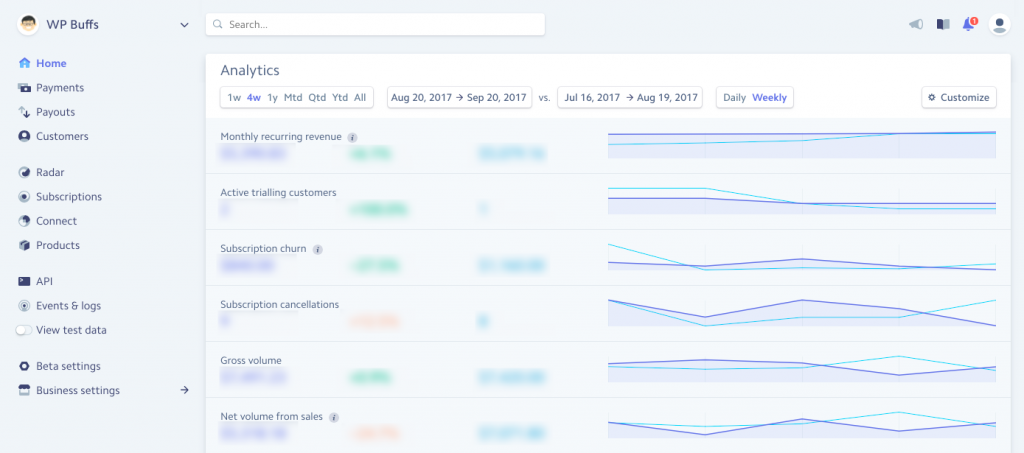Image resolution: width=1024 pixels, height=453 pixels.
Task: Click the Customize button
Action: pyautogui.click(x=958, y=98)
